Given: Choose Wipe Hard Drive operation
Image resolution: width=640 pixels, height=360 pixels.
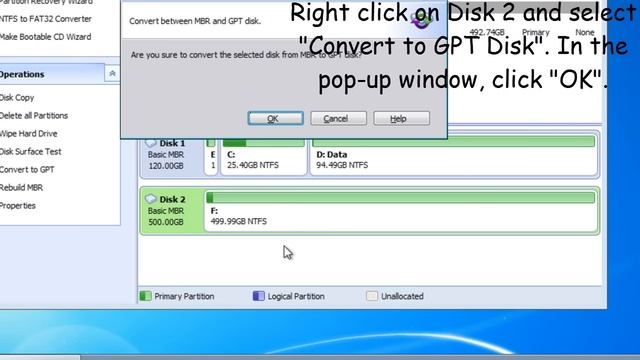Looking at the screenshot, I should [x=29, y=133].
